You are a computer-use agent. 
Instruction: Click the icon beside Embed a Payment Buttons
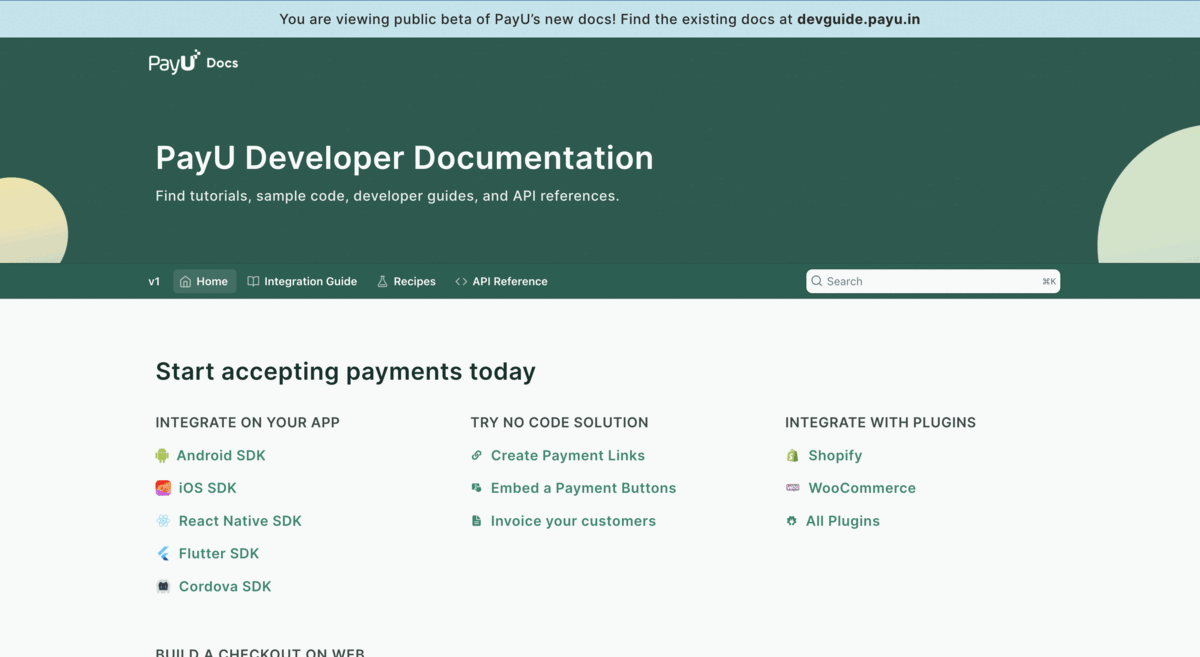pyautogui.click(x=476, y=488)
